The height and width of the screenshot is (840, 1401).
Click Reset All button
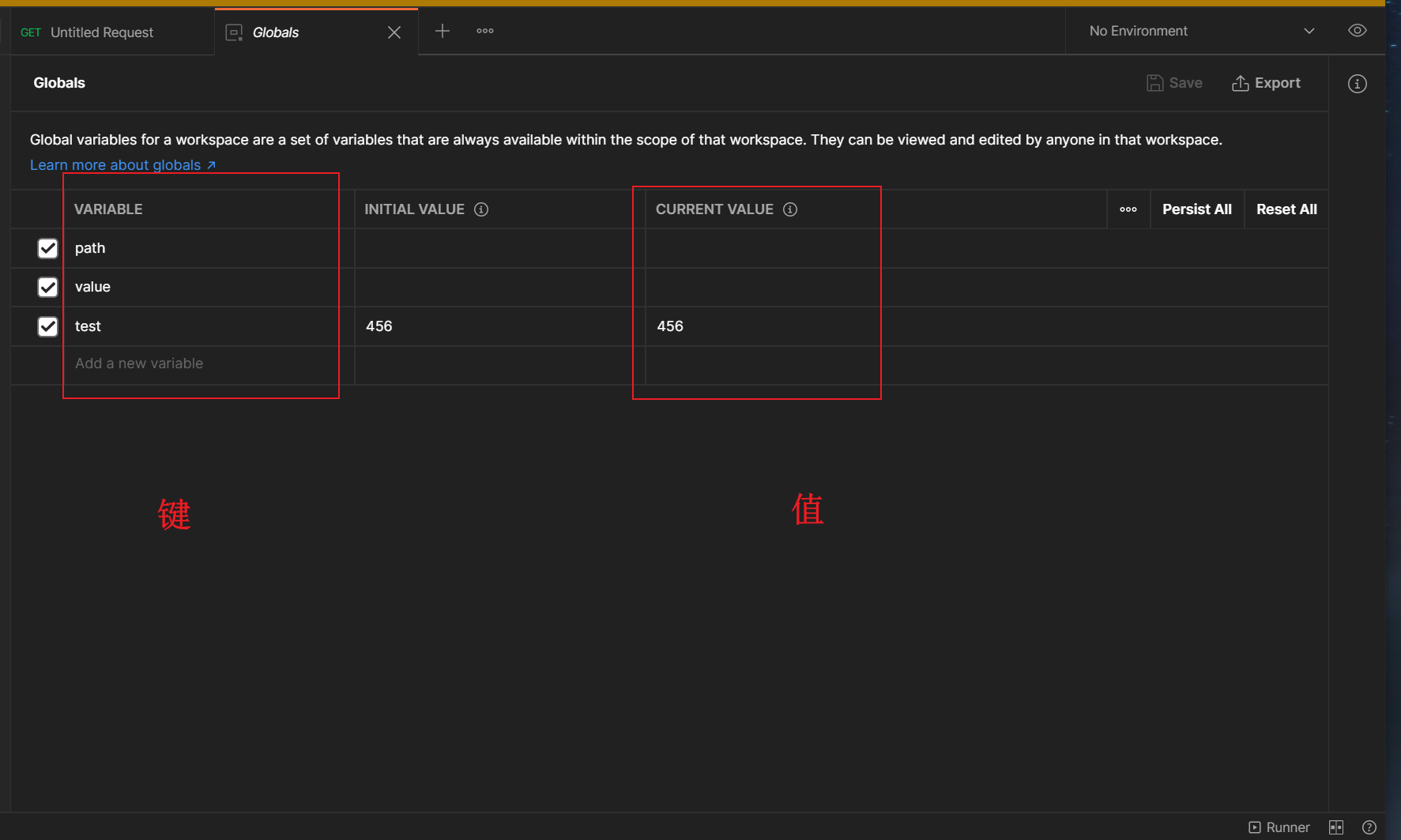coord(1286,209)
